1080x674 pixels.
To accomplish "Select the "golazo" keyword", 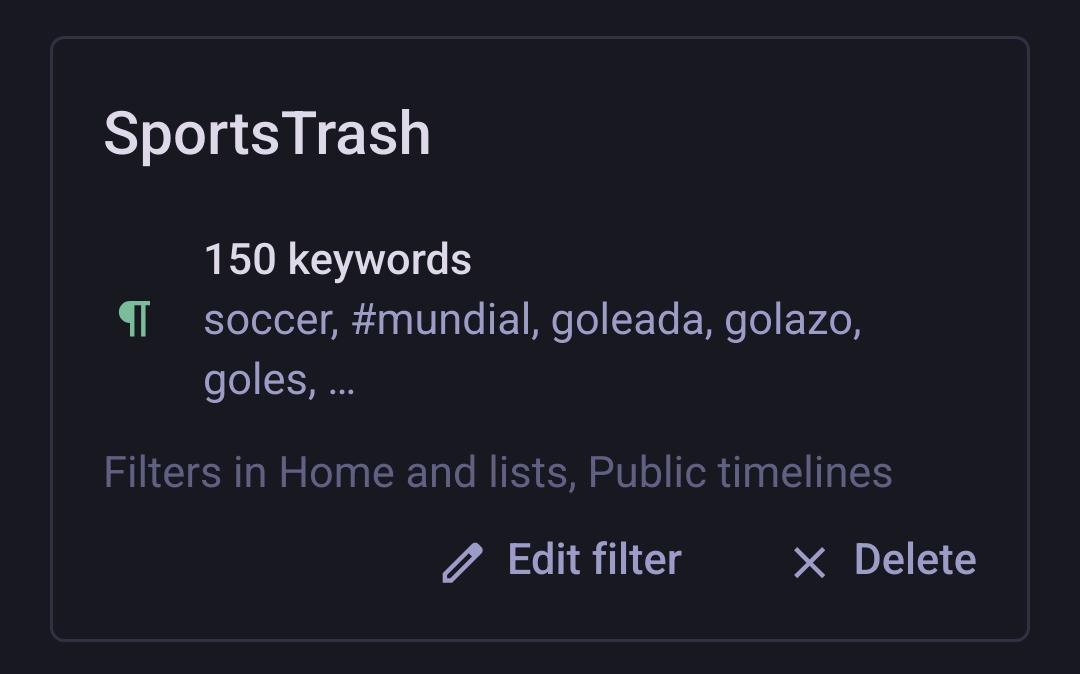I will pyautogui.click(x=791, y=321).
